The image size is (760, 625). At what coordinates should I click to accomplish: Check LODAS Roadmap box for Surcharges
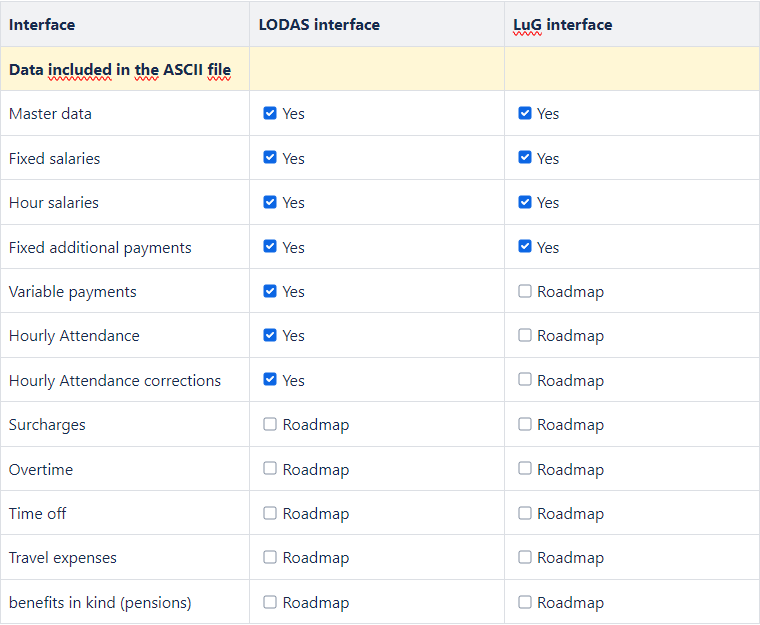270,424
